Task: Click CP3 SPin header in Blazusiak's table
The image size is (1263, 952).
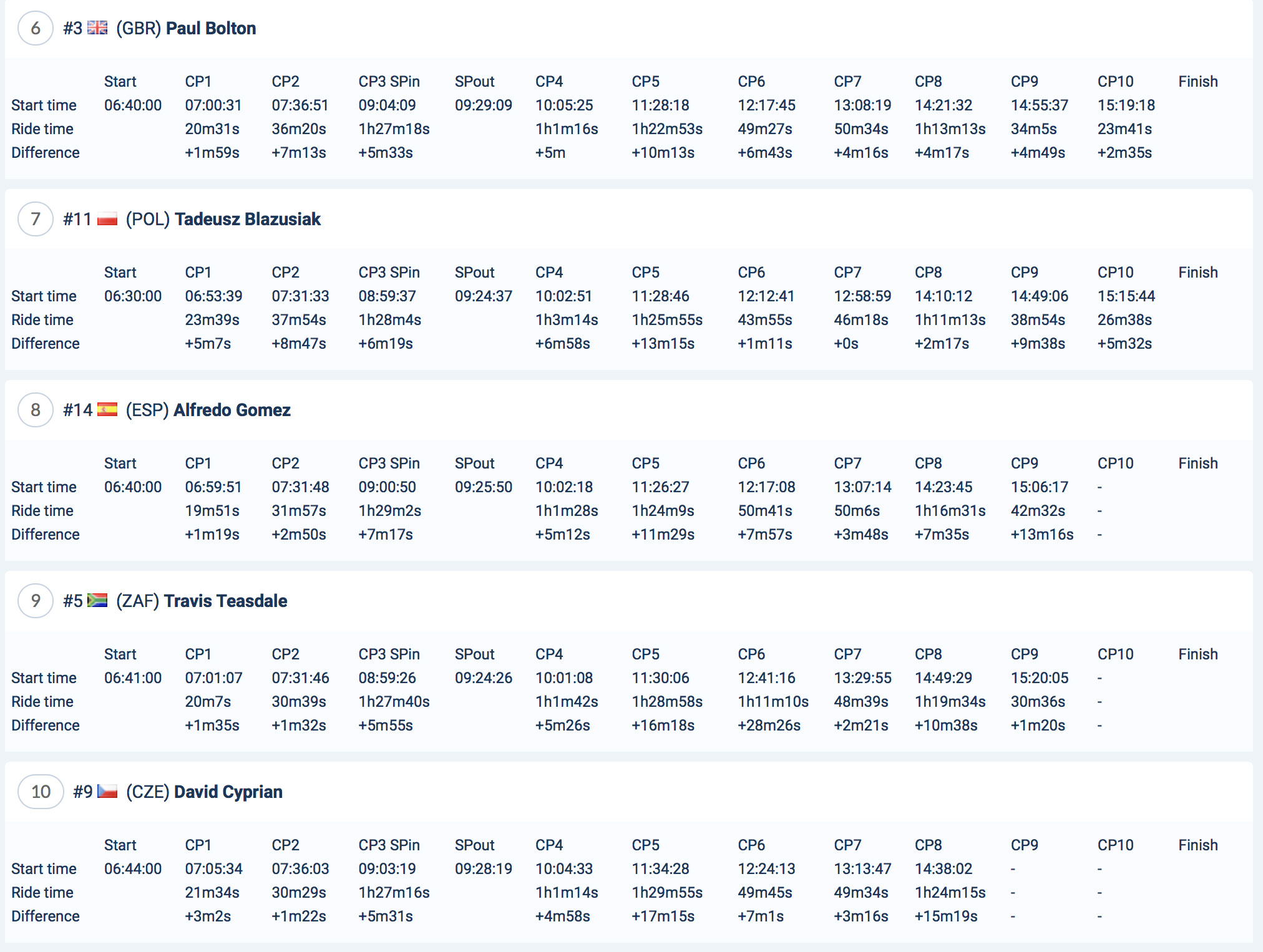Action: [x=389, y=273]
